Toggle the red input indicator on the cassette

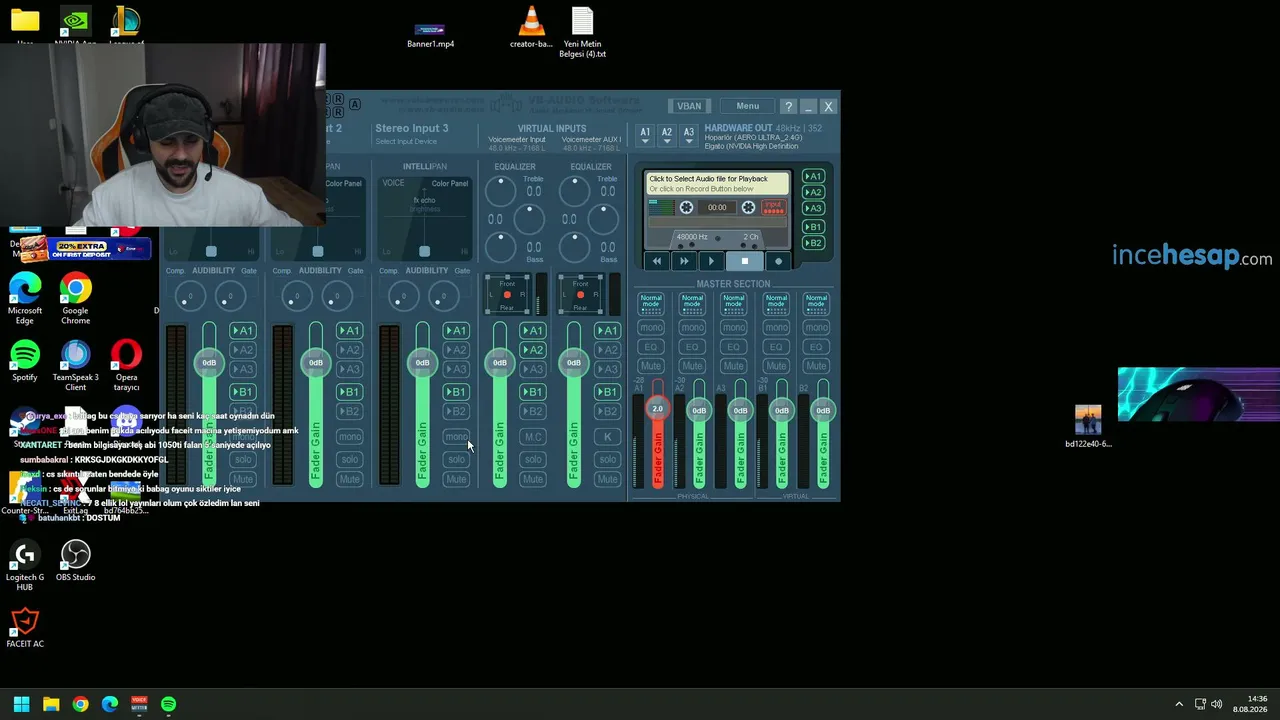[773, 207]
